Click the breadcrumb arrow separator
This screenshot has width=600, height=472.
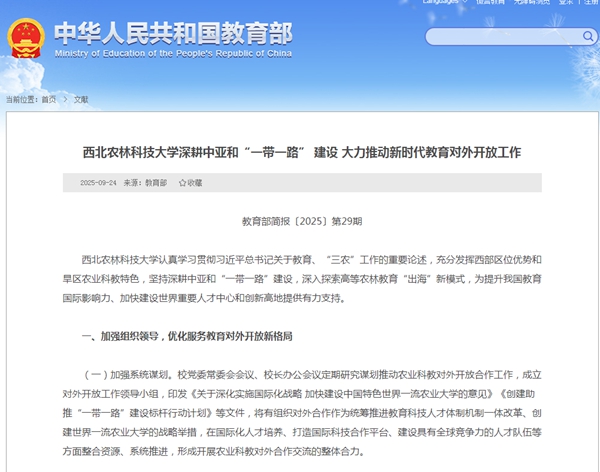tap(65, 100)
